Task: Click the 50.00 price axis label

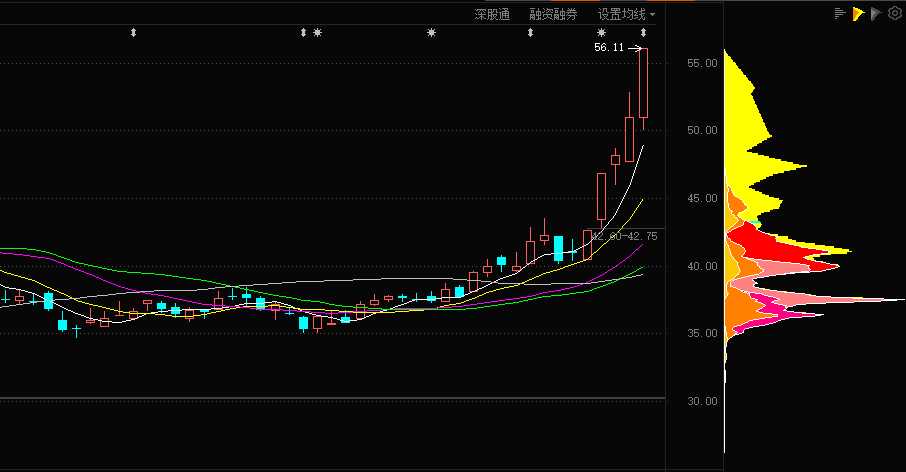Action: pos(702,130)
